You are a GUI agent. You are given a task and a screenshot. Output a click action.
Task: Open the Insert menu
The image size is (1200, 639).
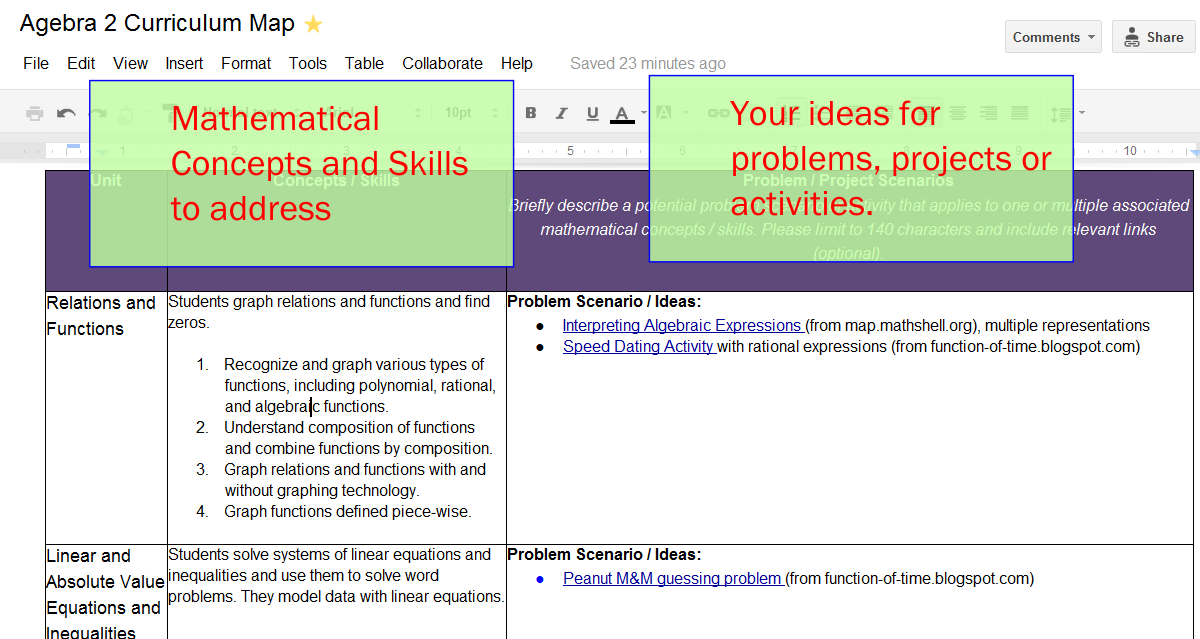184,63
